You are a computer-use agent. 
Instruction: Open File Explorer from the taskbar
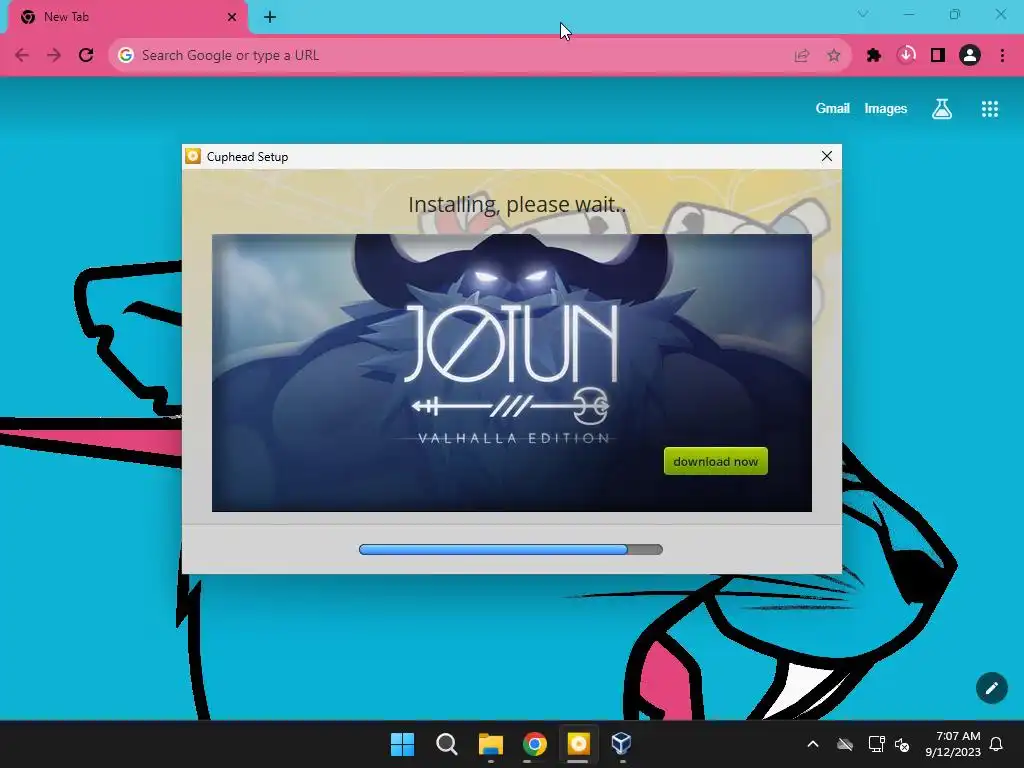[490, 744]
